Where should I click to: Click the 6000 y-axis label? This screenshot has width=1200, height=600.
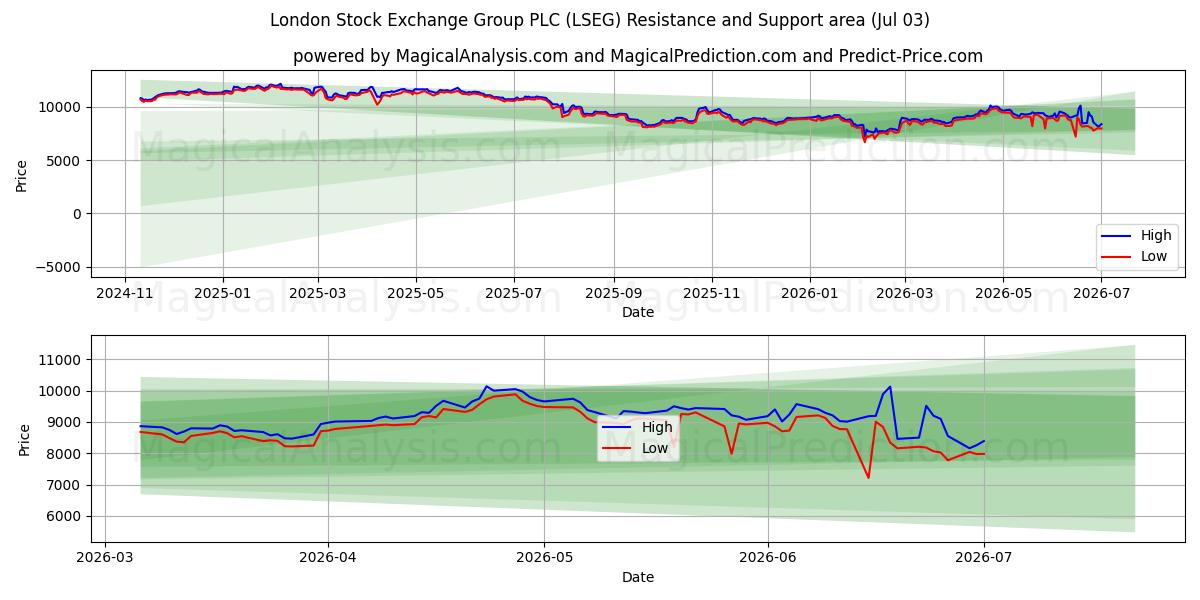(65, 517)
